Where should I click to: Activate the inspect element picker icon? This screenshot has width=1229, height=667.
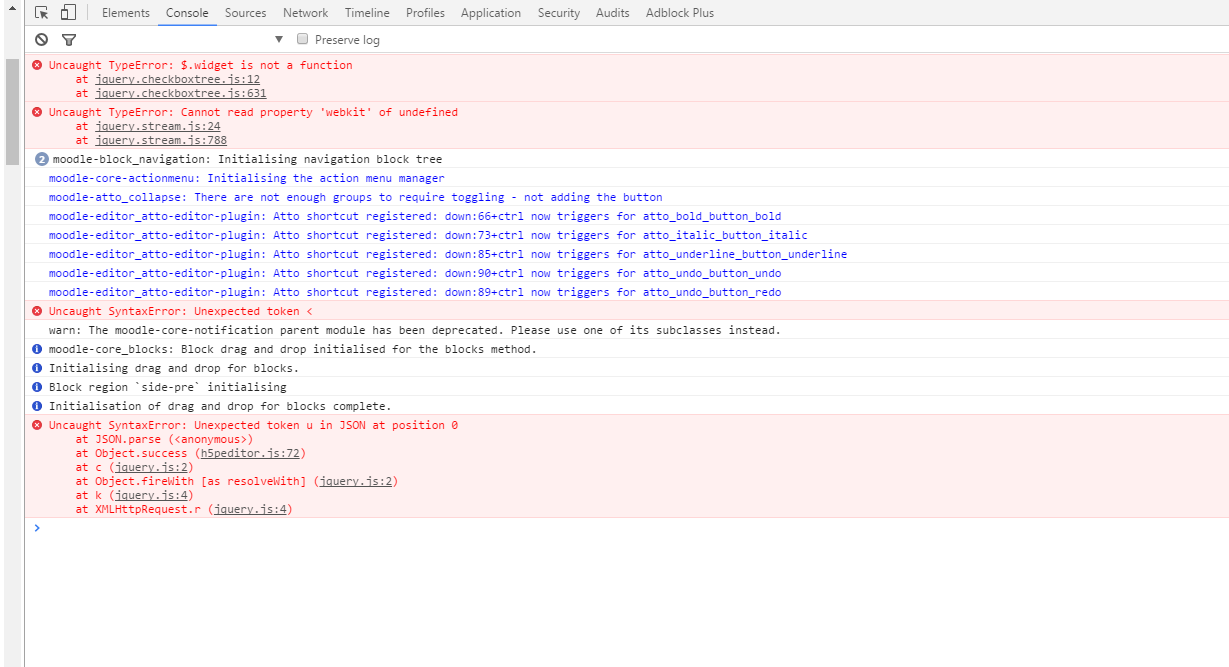[42, 13]
